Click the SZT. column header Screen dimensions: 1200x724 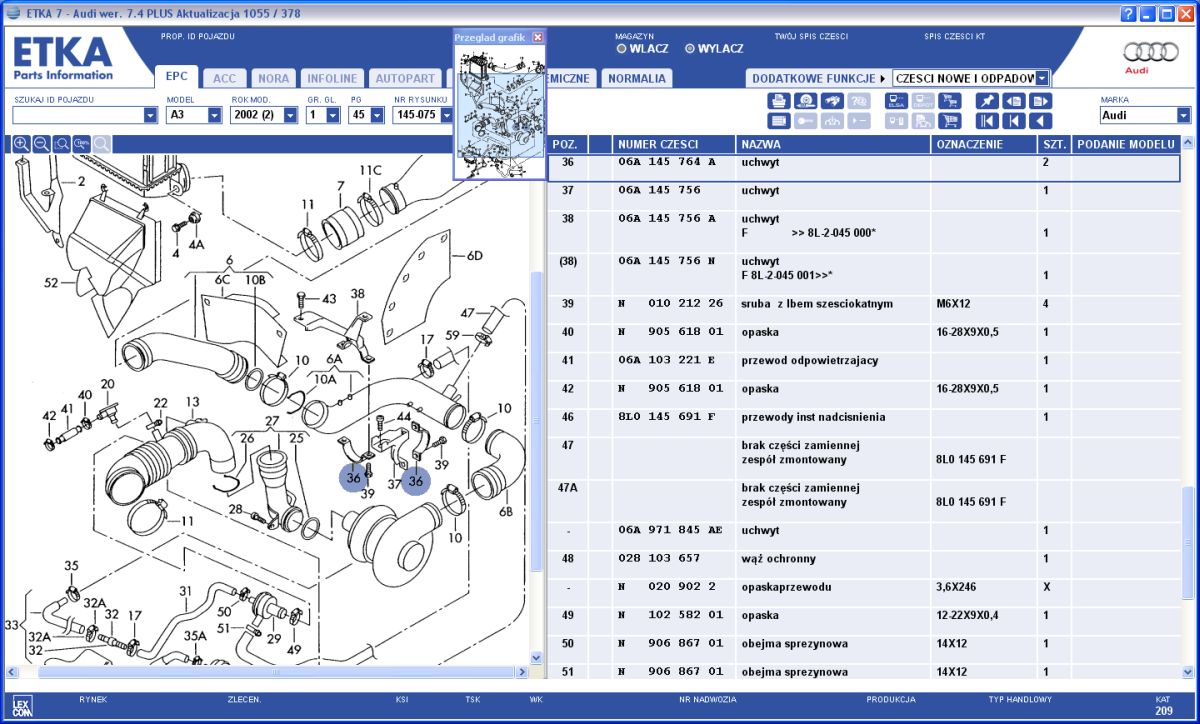point(1053,144)
